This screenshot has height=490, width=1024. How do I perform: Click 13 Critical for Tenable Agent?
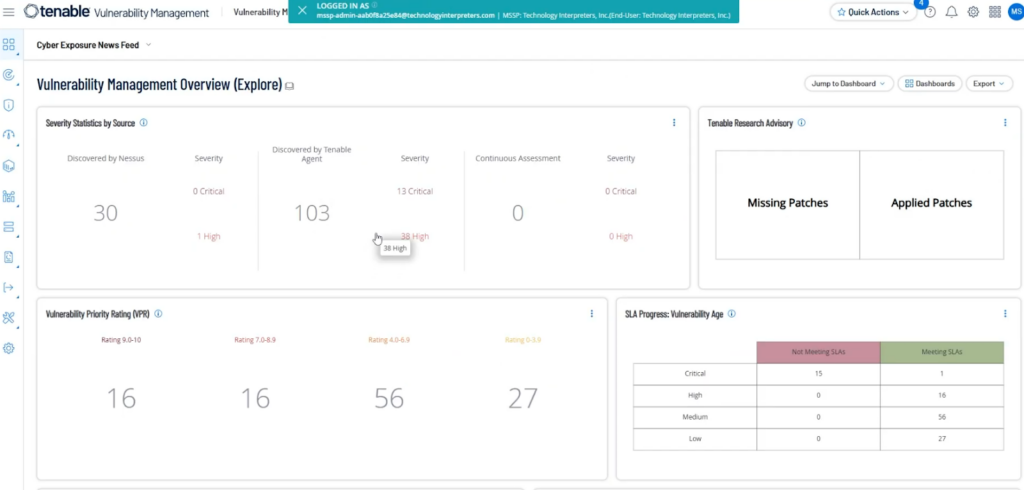click(x=415, y=191)
